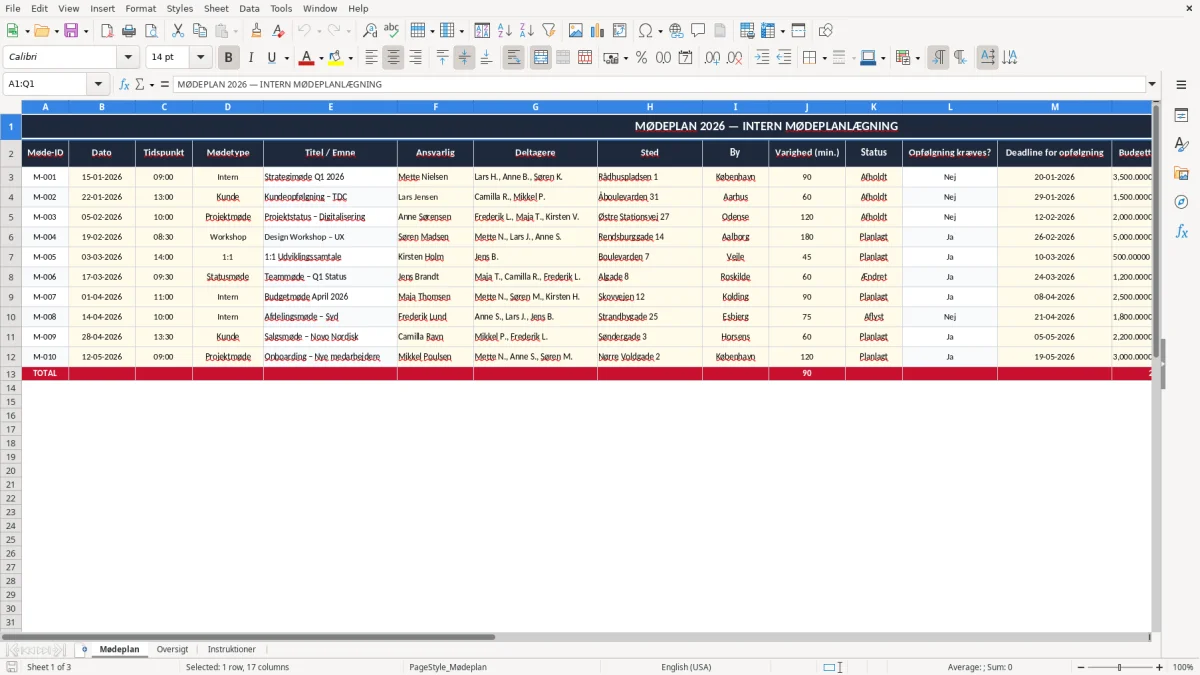Toggle the AutoFilter funnel icon
The height and width of the screenshot is (675, 1200).
coord(548,31)
